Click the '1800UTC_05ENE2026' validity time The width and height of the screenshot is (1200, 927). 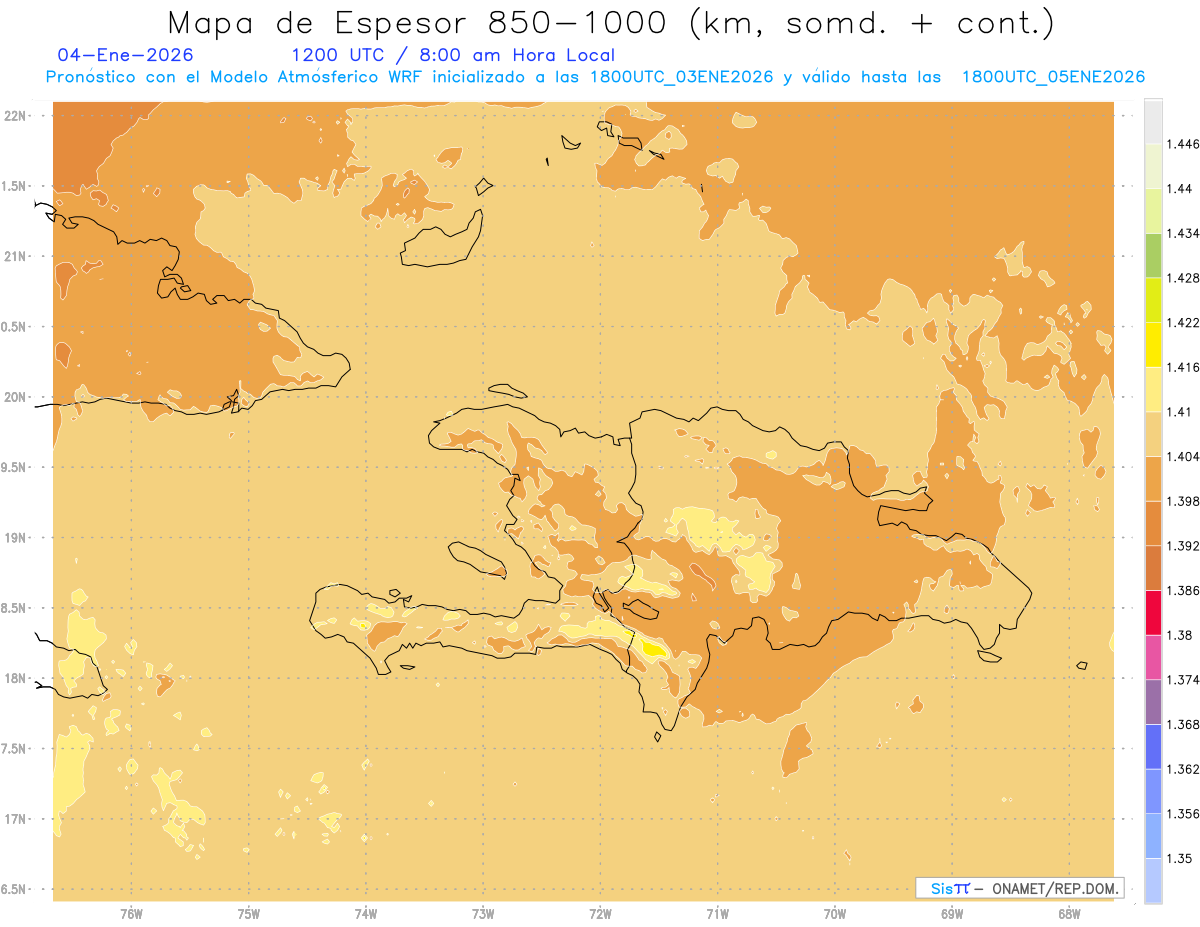(x=1053, y=78)
